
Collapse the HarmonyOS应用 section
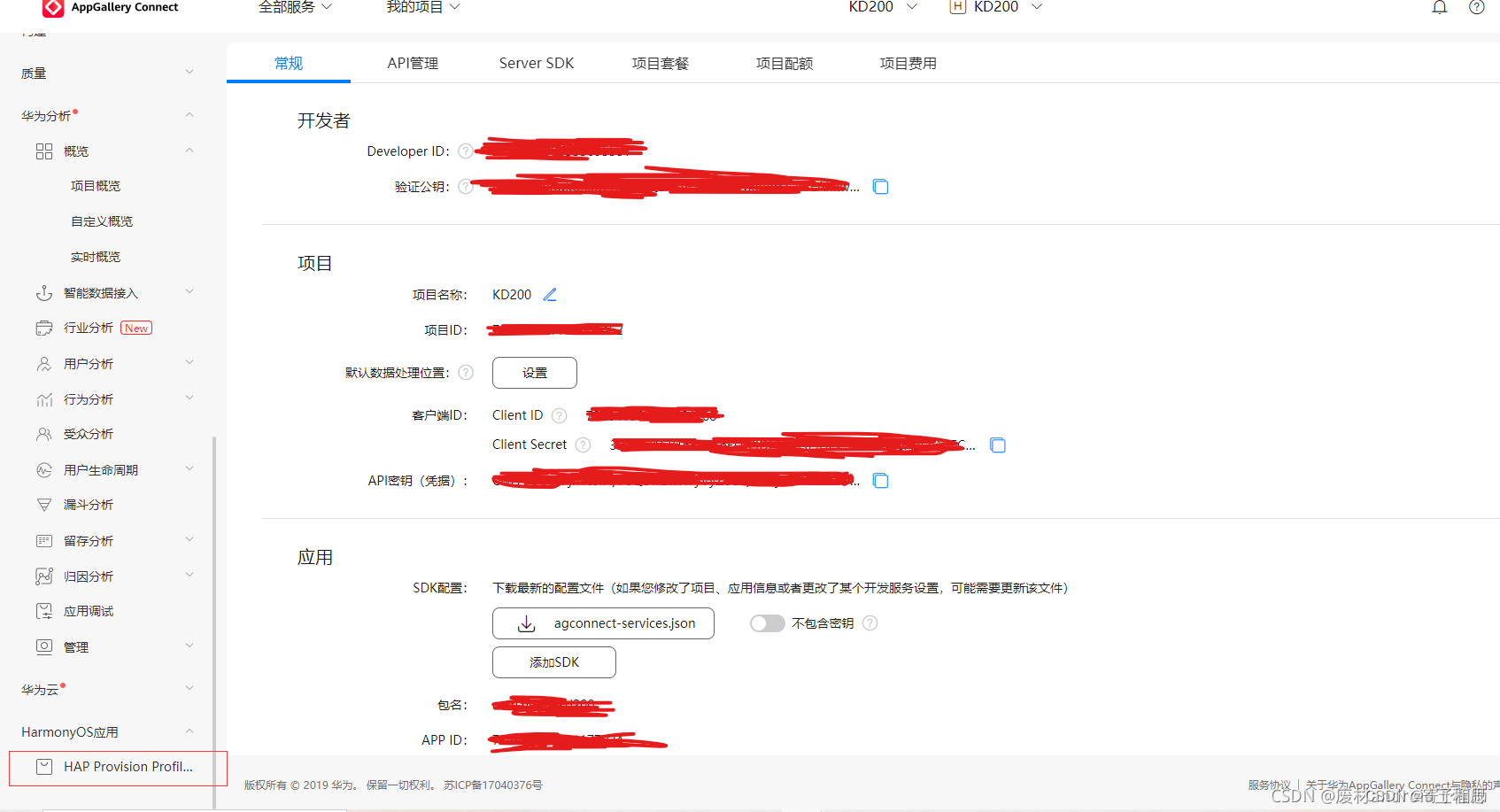click(x=189, y=731)
